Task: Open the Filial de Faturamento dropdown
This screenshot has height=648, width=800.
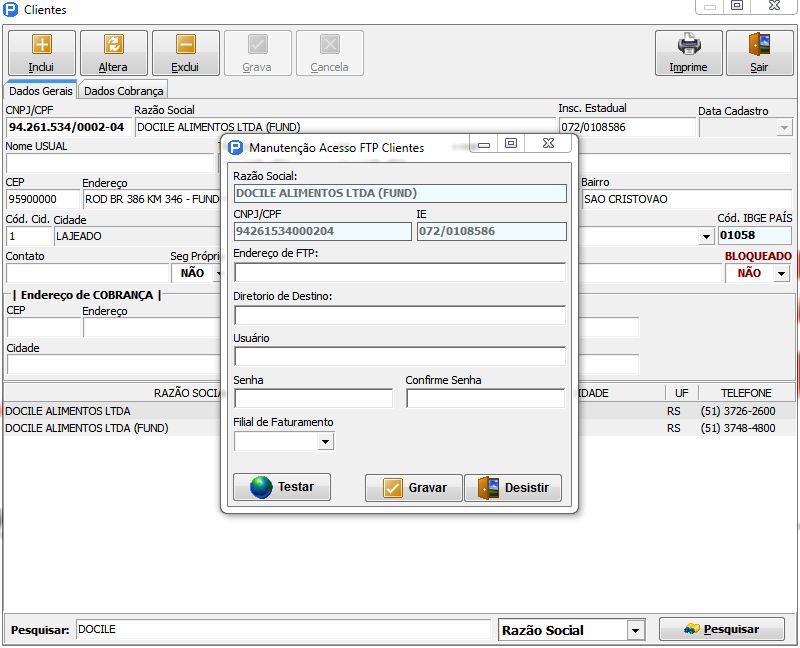Action: [x=325, y=442]
